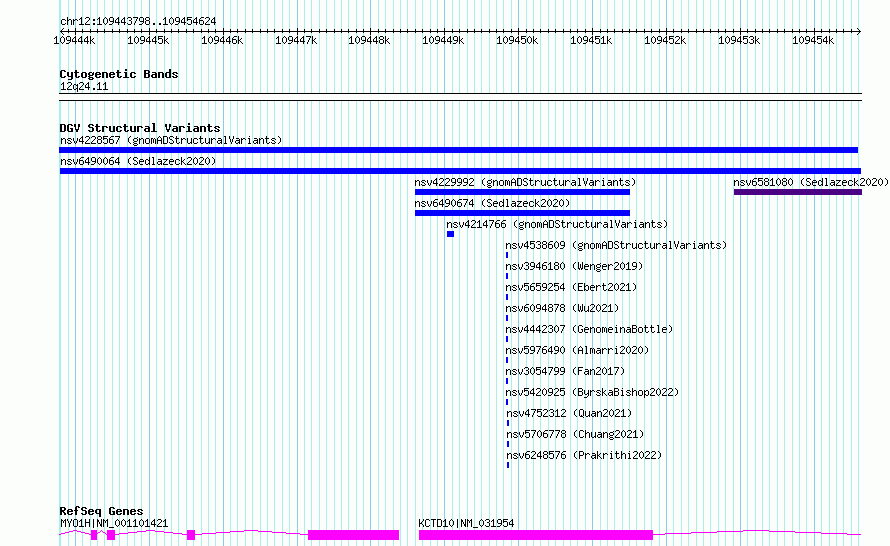Click the large magenta KCTD10 exon block

pos(536,535)
